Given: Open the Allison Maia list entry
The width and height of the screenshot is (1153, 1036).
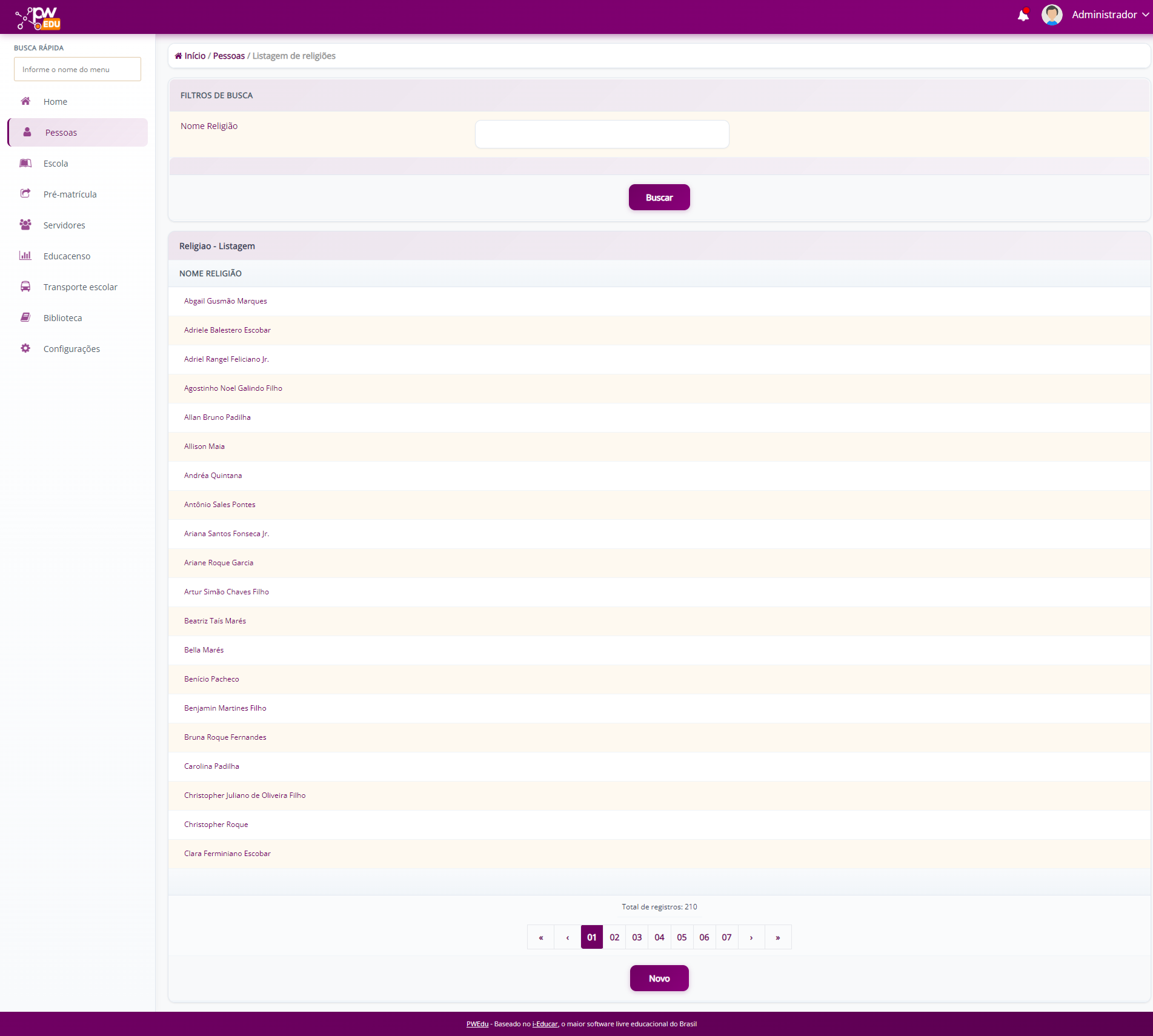Looking at the screenshot, I should [204, 447].
